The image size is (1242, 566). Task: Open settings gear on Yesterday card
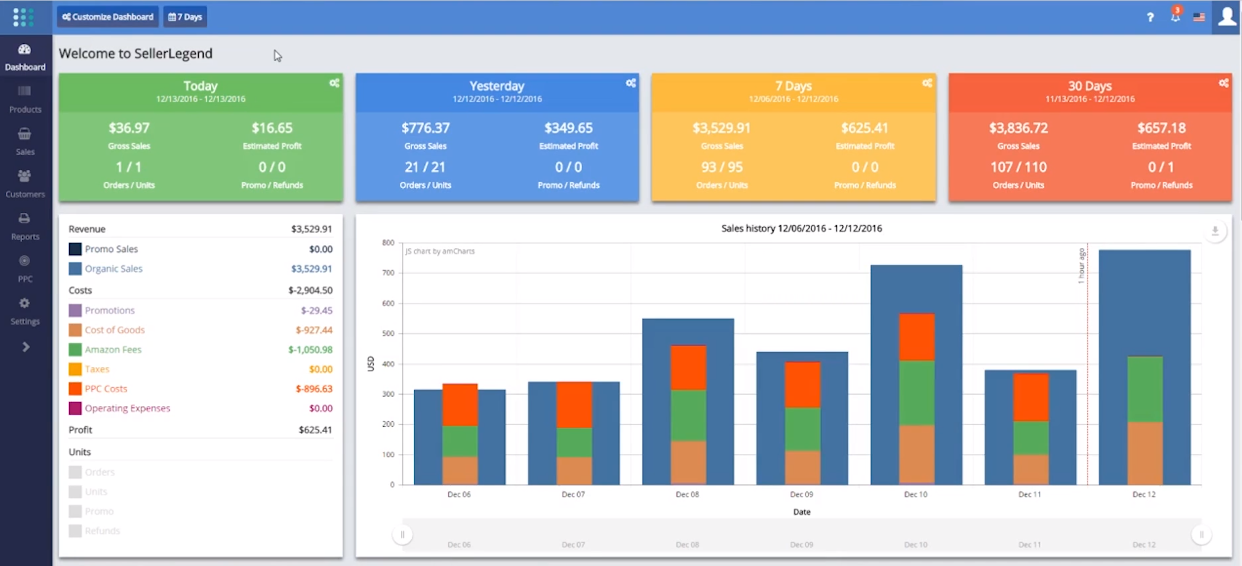click(631, 83)
